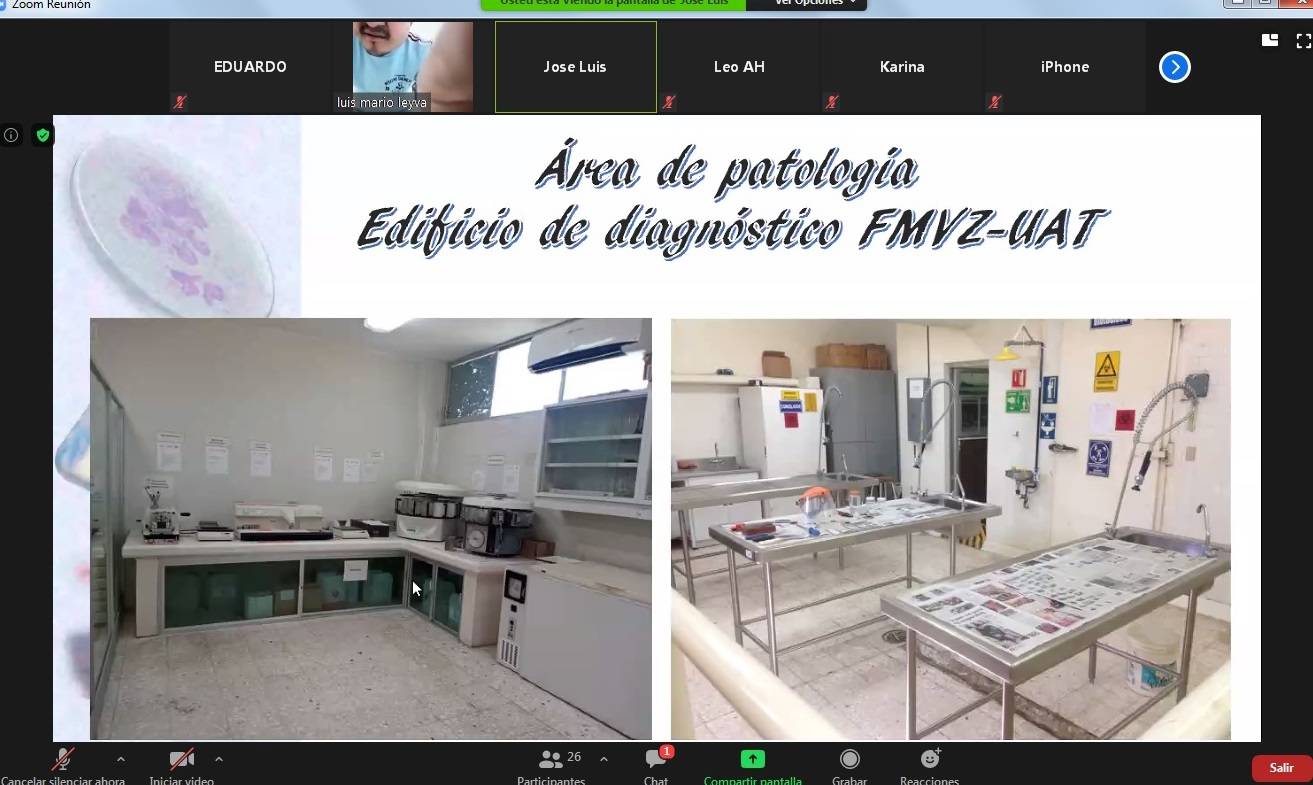1313x785 pixels.
Task: Unmute the microphone in the toolbar
Action: tap(63, 760)
